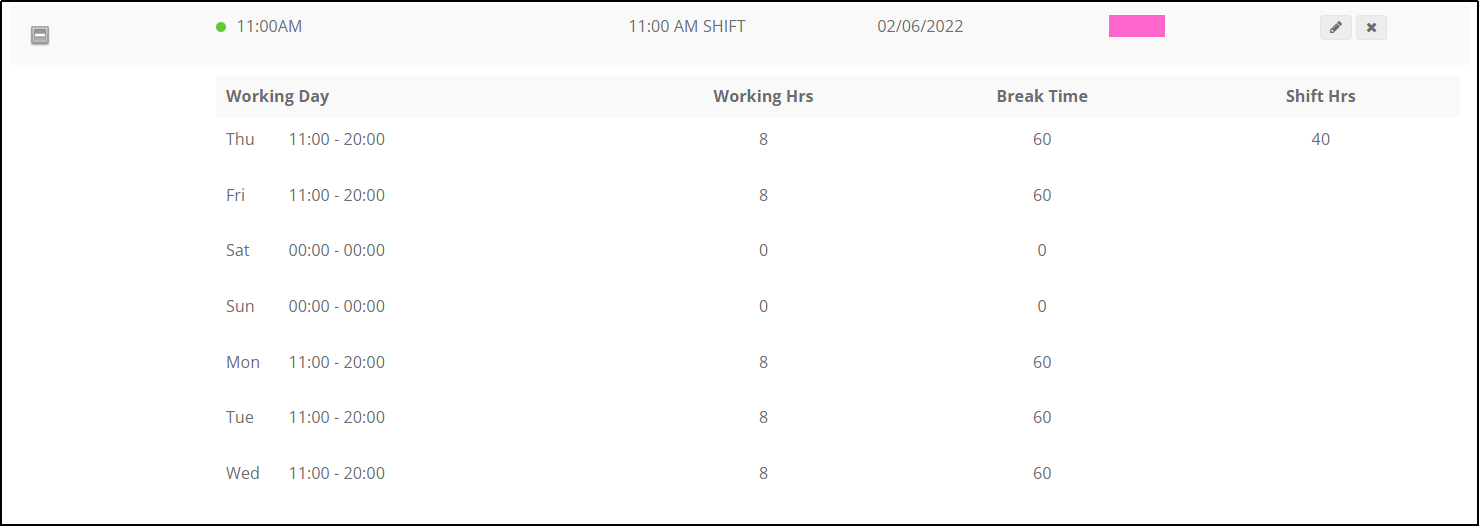Image resolution: width=1481 pixels, height=528 pixels.
Task: Select the Thu 11:00 - 20:00 row
Action: [838, 139]
